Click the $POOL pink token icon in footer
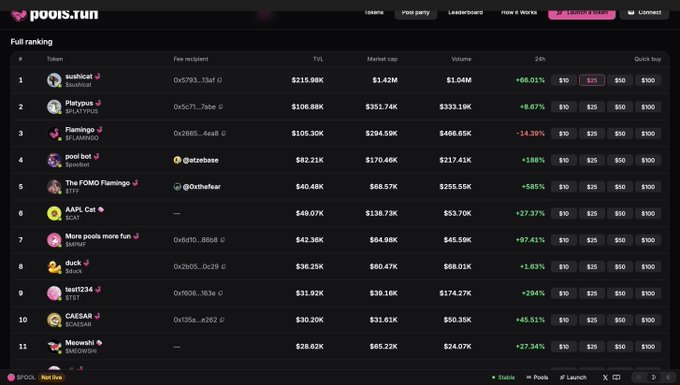Screen dimensions: 680x385 pos(11,378)
